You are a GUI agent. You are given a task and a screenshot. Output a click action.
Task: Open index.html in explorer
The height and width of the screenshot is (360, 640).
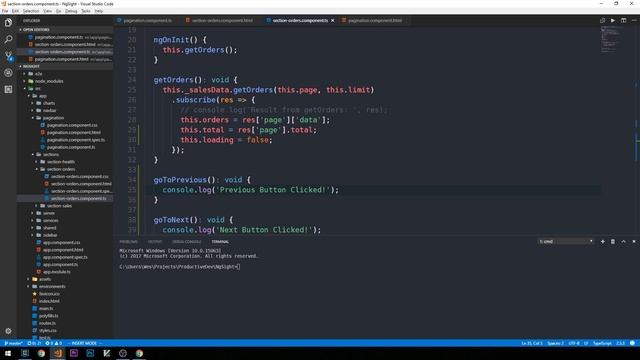click(49, 301)
